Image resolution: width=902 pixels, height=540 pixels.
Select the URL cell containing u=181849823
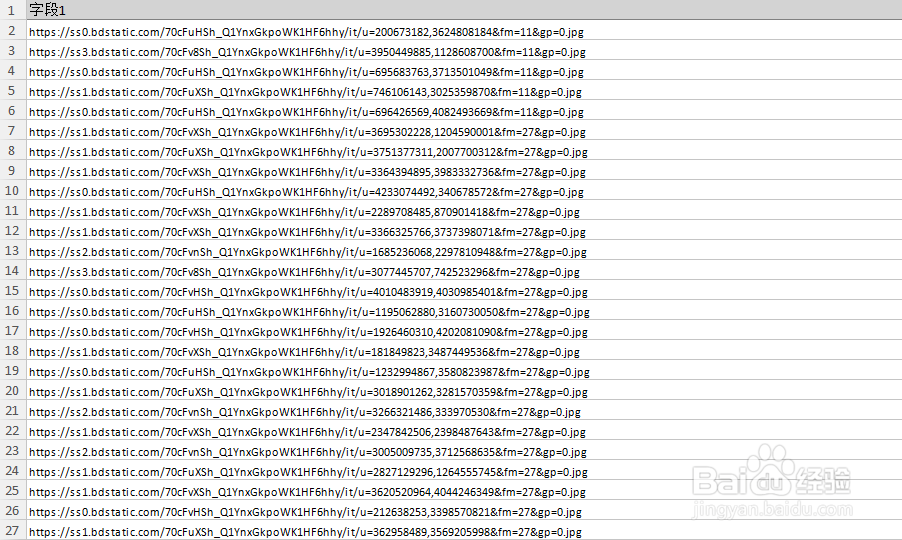click(464, 350)
